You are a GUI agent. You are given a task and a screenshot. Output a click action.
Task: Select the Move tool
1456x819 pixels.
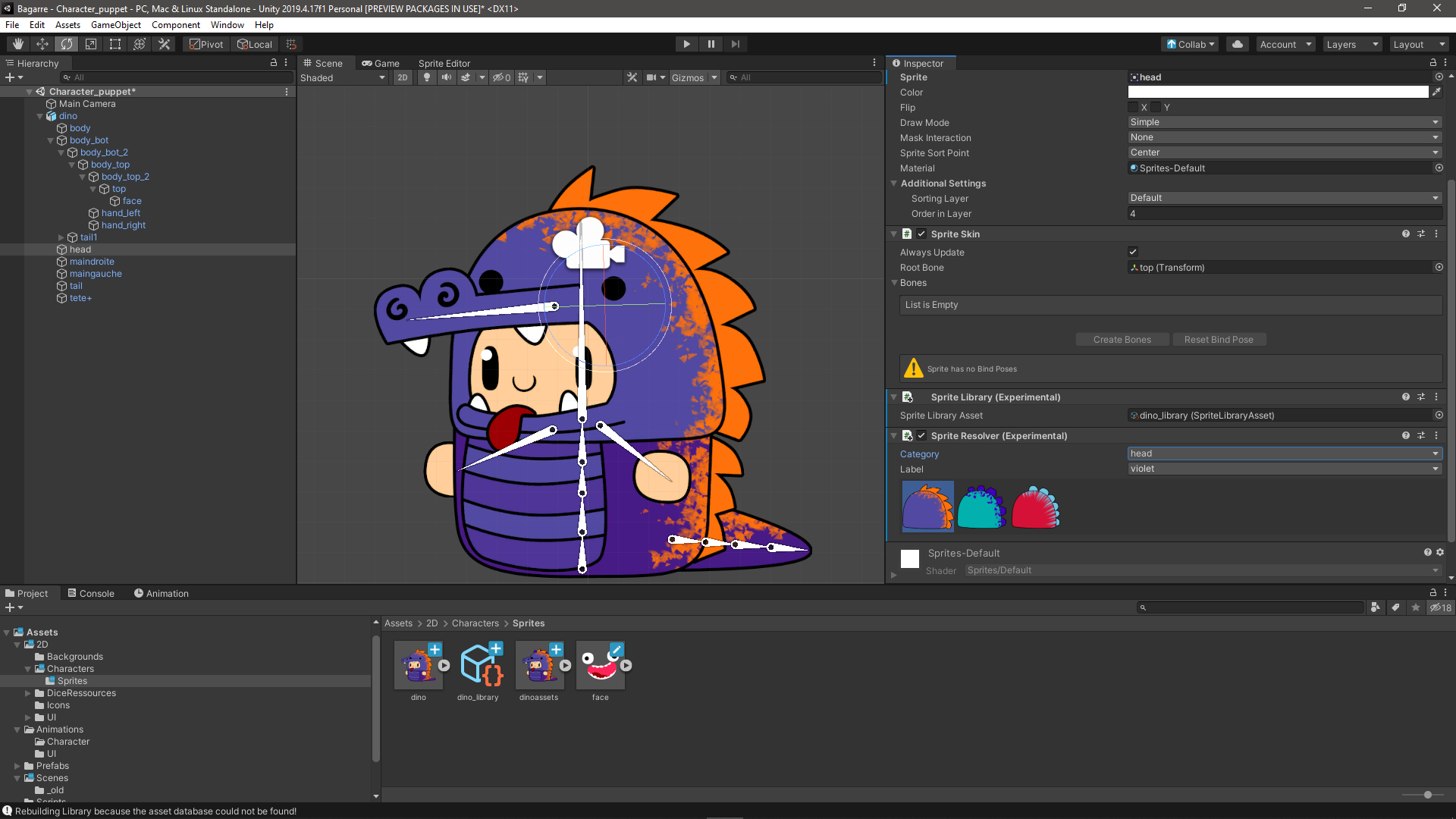tap(42, 44)
